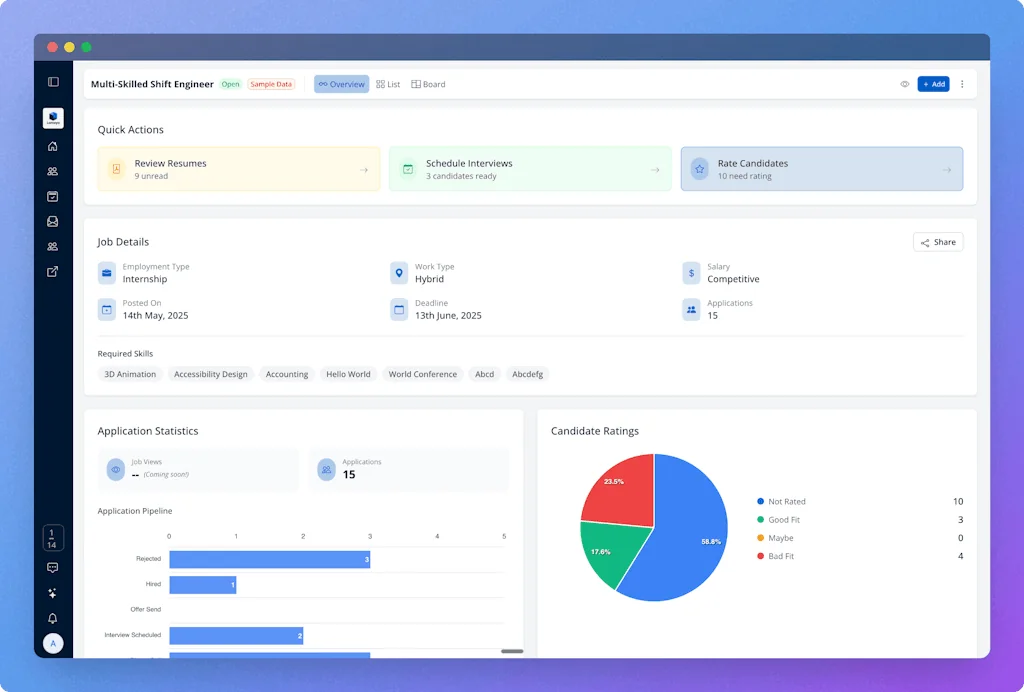
Task: Collapse the sidebar panel toggle
Action: (53, 82)
